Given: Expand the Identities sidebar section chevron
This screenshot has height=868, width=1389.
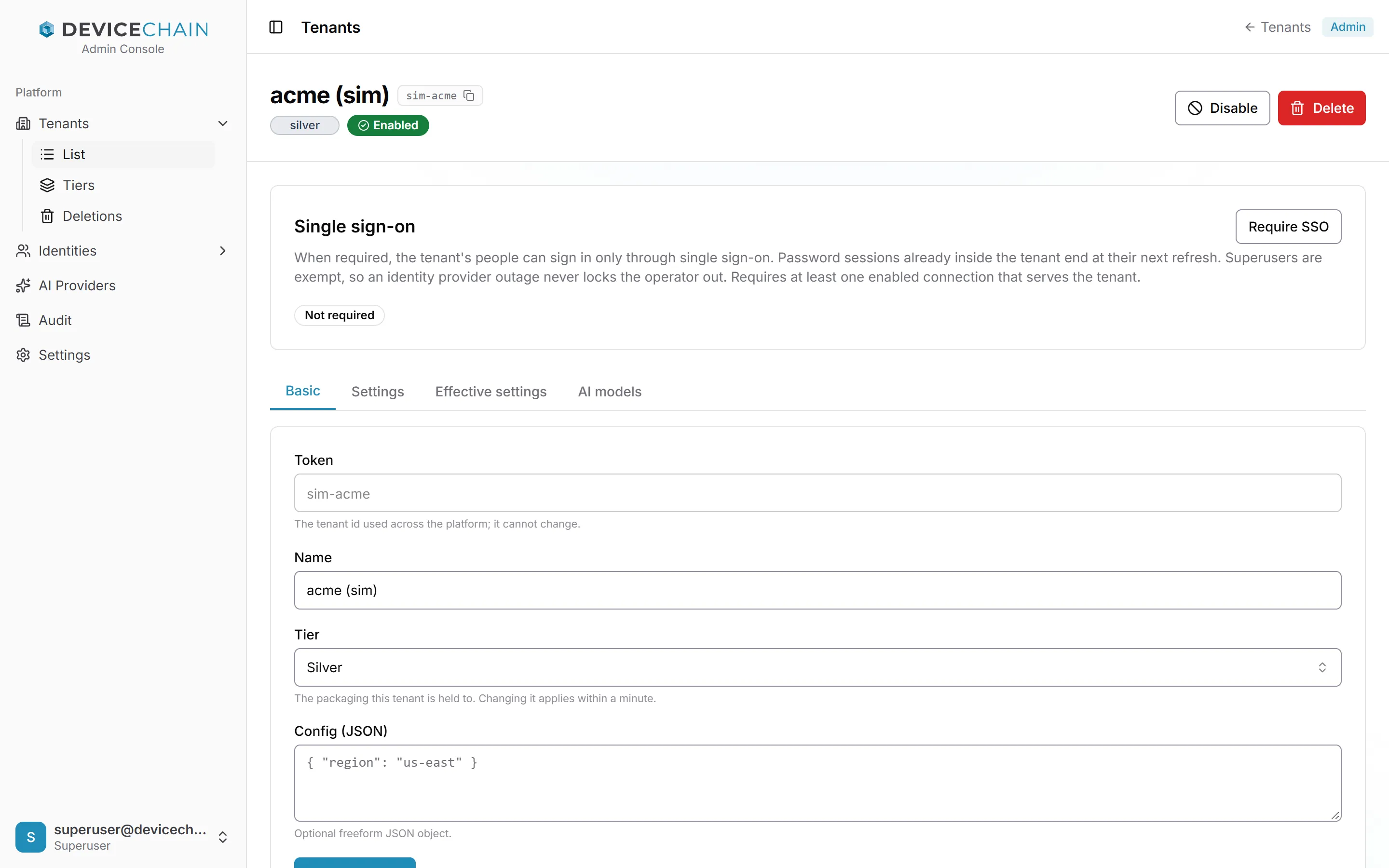Looking at the screenshot, I should pyautogui.click(x=223, y=251).
